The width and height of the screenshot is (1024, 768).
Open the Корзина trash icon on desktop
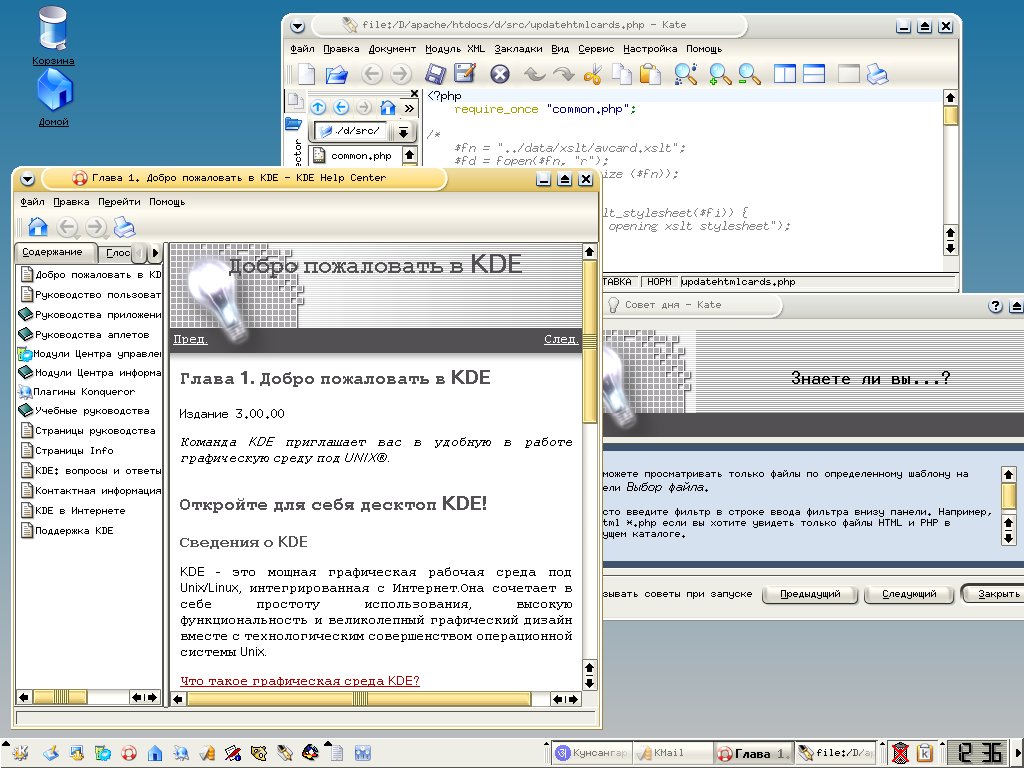pos(53,30)
